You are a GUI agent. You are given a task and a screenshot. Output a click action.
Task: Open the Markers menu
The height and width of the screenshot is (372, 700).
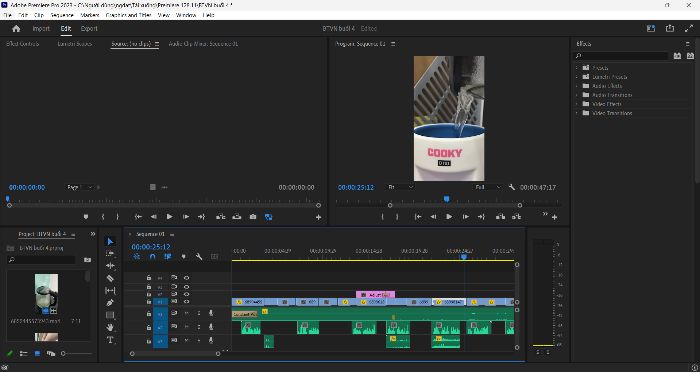pos(90,15)
